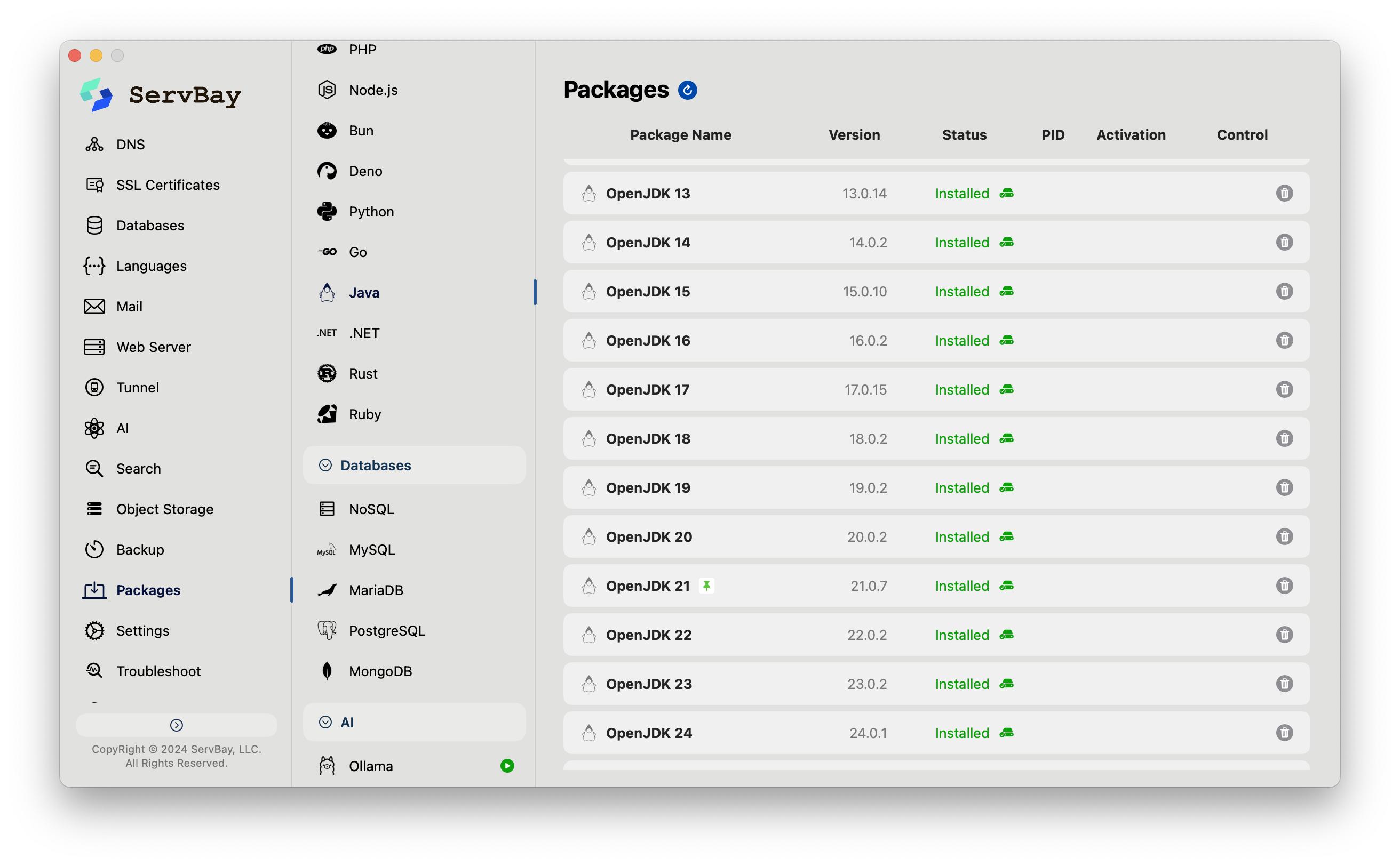Remove OpenJDK 18 using the trash icon
The image size is (1400, 866).
click(1284, 439)
